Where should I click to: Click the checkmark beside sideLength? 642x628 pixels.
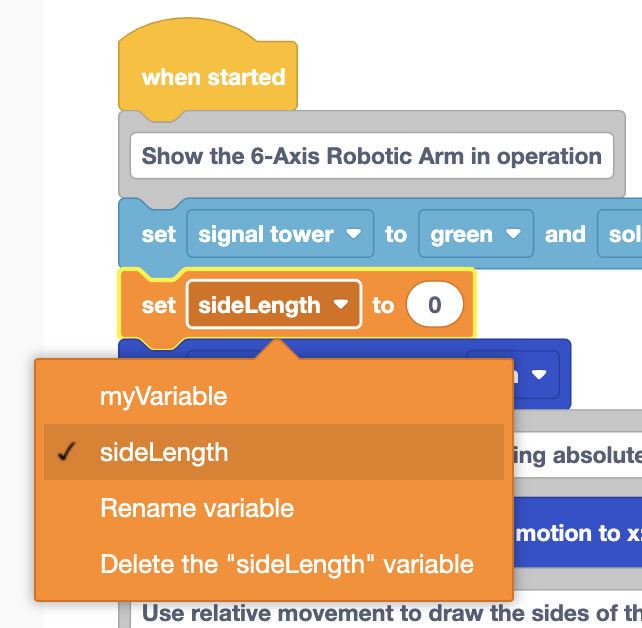(66, 452)
